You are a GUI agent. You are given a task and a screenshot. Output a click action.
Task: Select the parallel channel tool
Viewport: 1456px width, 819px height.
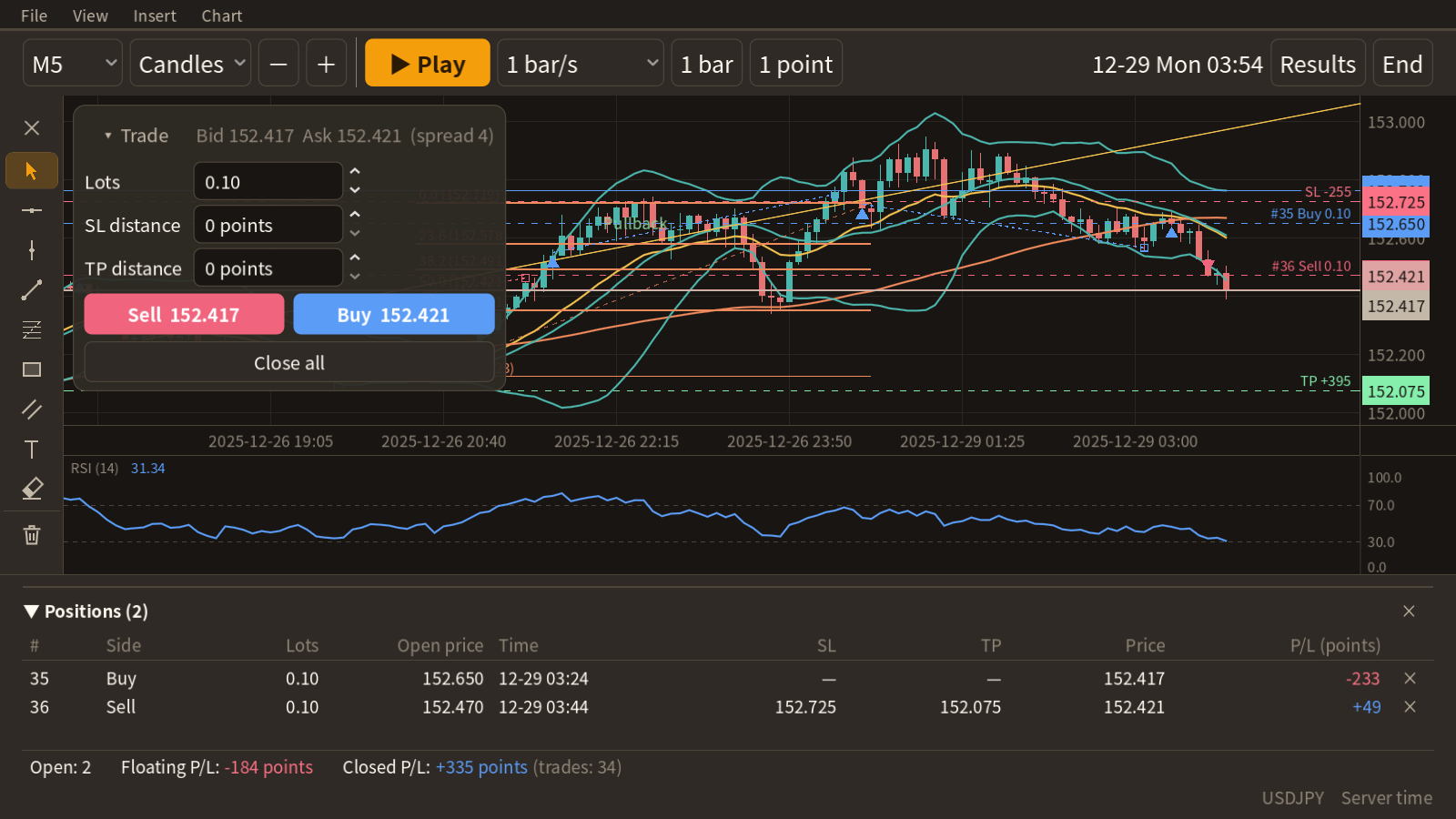[x=32, y=409]
